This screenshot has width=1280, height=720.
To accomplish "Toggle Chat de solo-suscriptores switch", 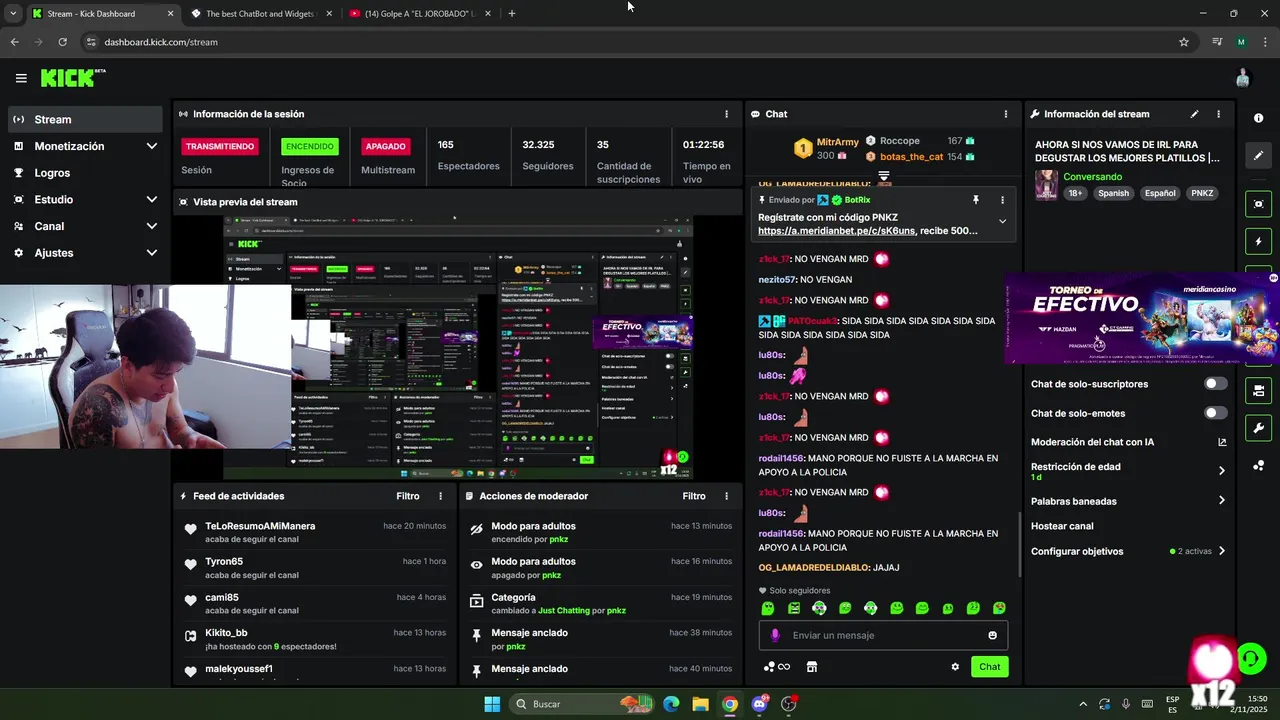I will [x=1215, y=384].
